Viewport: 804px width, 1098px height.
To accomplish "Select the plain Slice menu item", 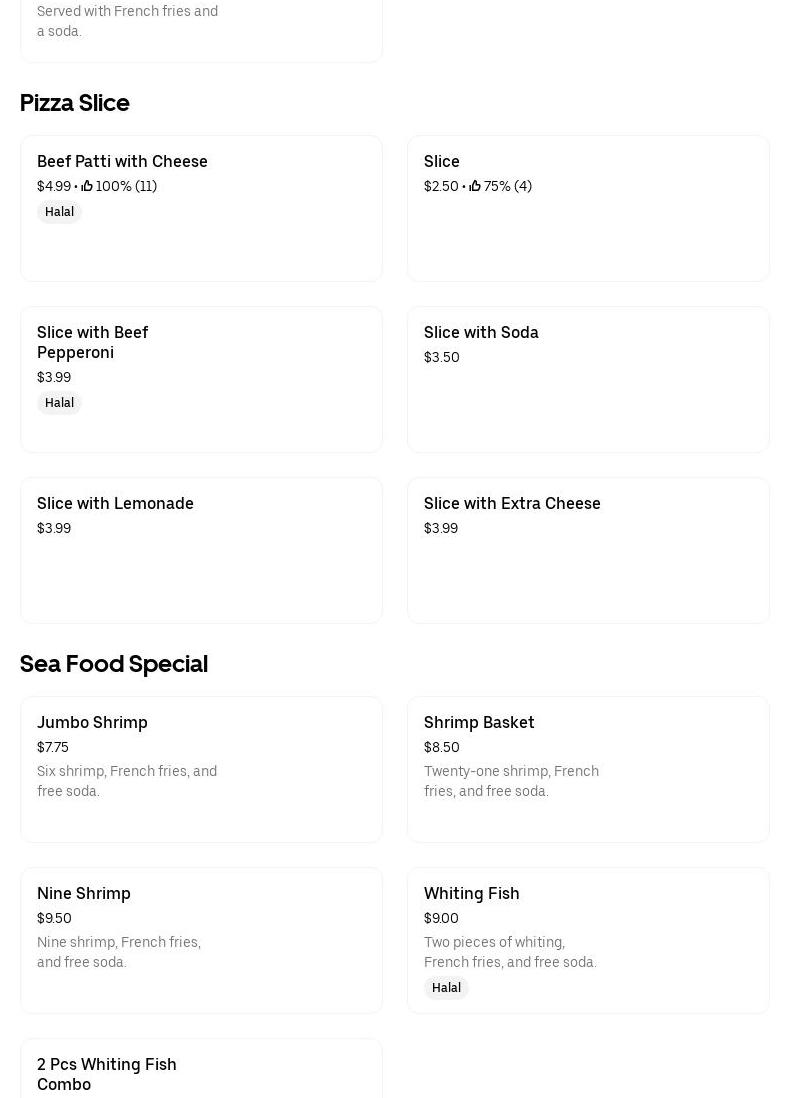I will tap(588, 208).
